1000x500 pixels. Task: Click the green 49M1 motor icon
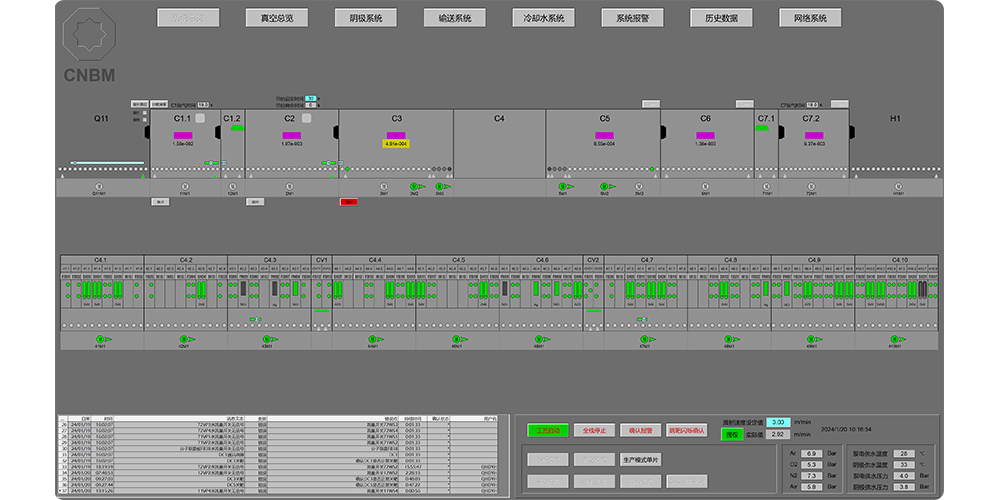click(x=813, y=339)
